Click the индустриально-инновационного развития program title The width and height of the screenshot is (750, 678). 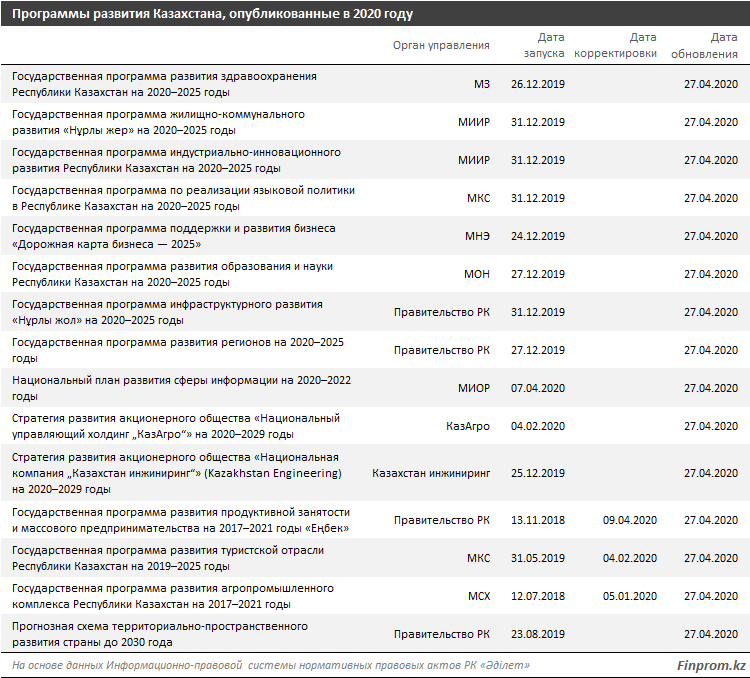(x=176, y=160)
